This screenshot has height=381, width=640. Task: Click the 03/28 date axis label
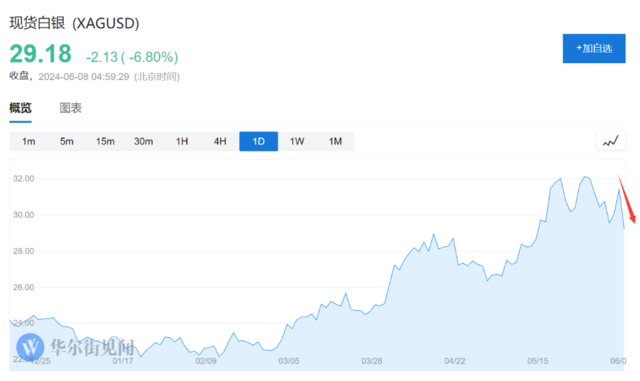(x=372, y=361)
